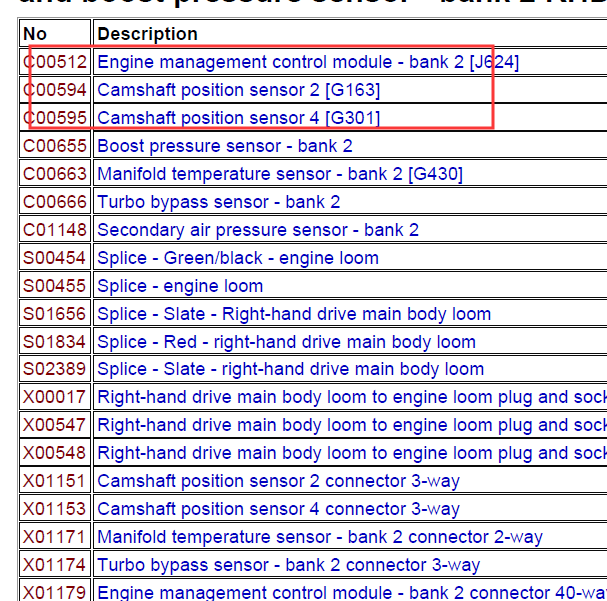
Task: Open splice code S01656 link
Action: (55, 314)
